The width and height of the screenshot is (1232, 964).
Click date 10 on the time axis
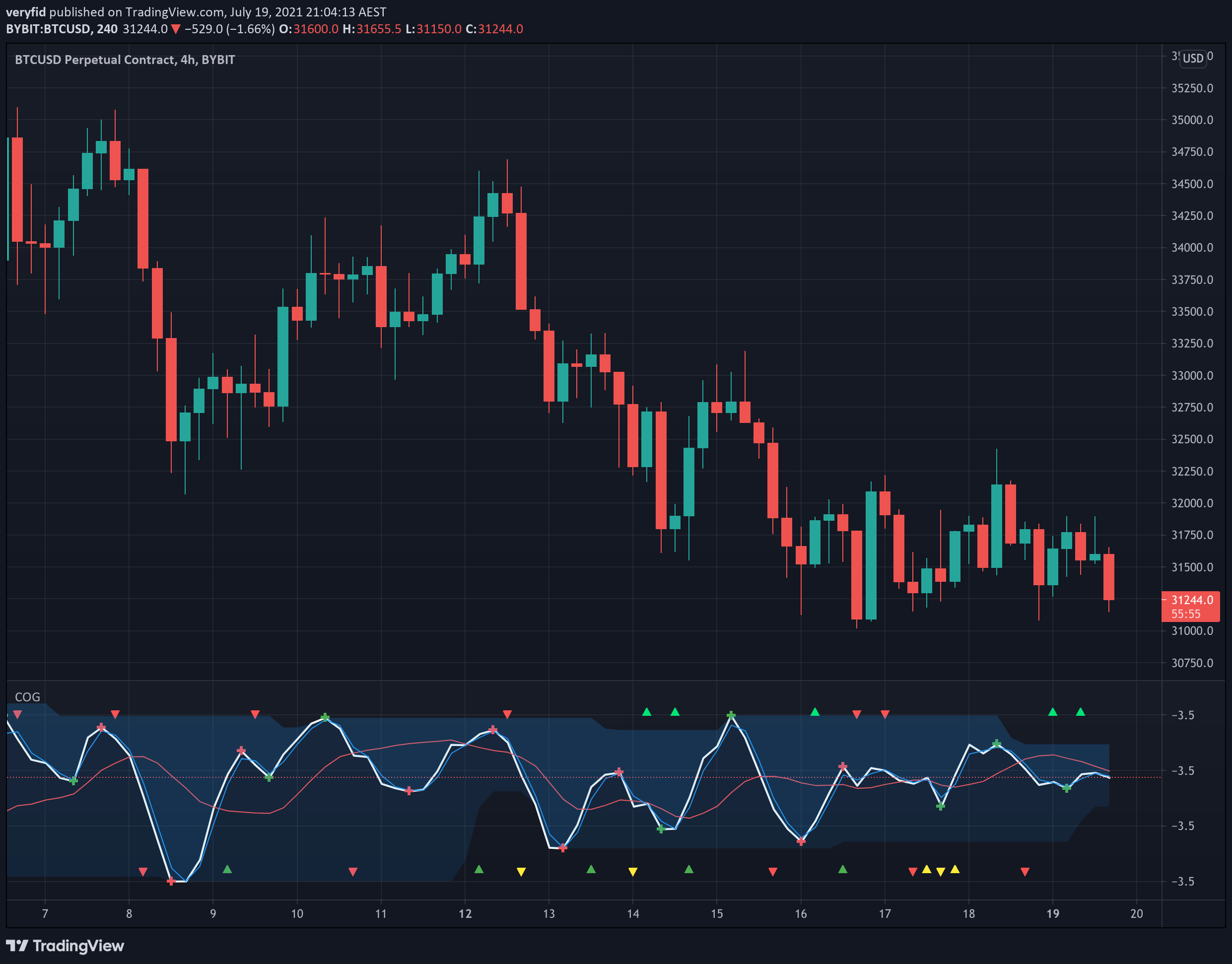pyautogui.click(x=297, y=914)
